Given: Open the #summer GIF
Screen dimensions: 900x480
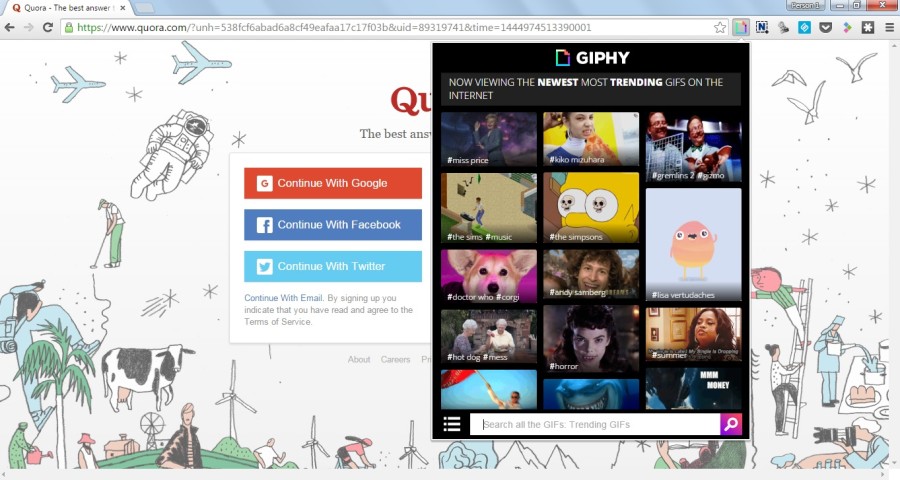Looking at the screenshot, I should click(x=693, y=334).
